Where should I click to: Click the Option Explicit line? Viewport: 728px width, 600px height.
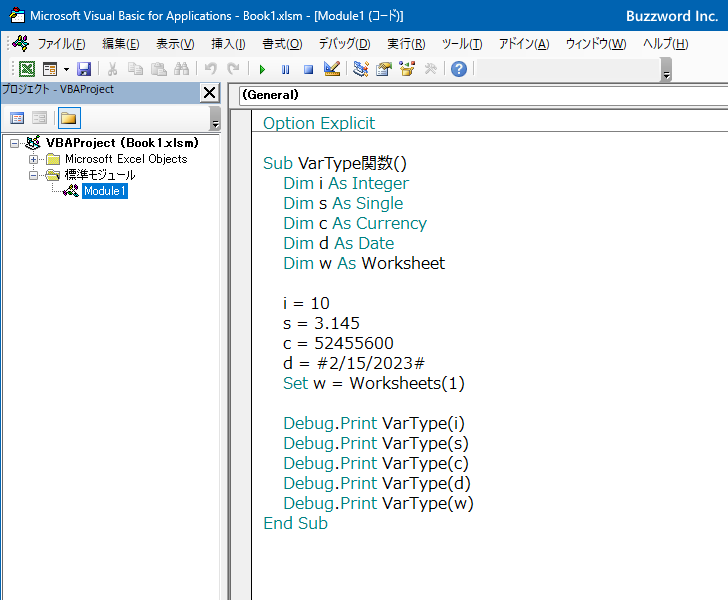pos(318,123)
